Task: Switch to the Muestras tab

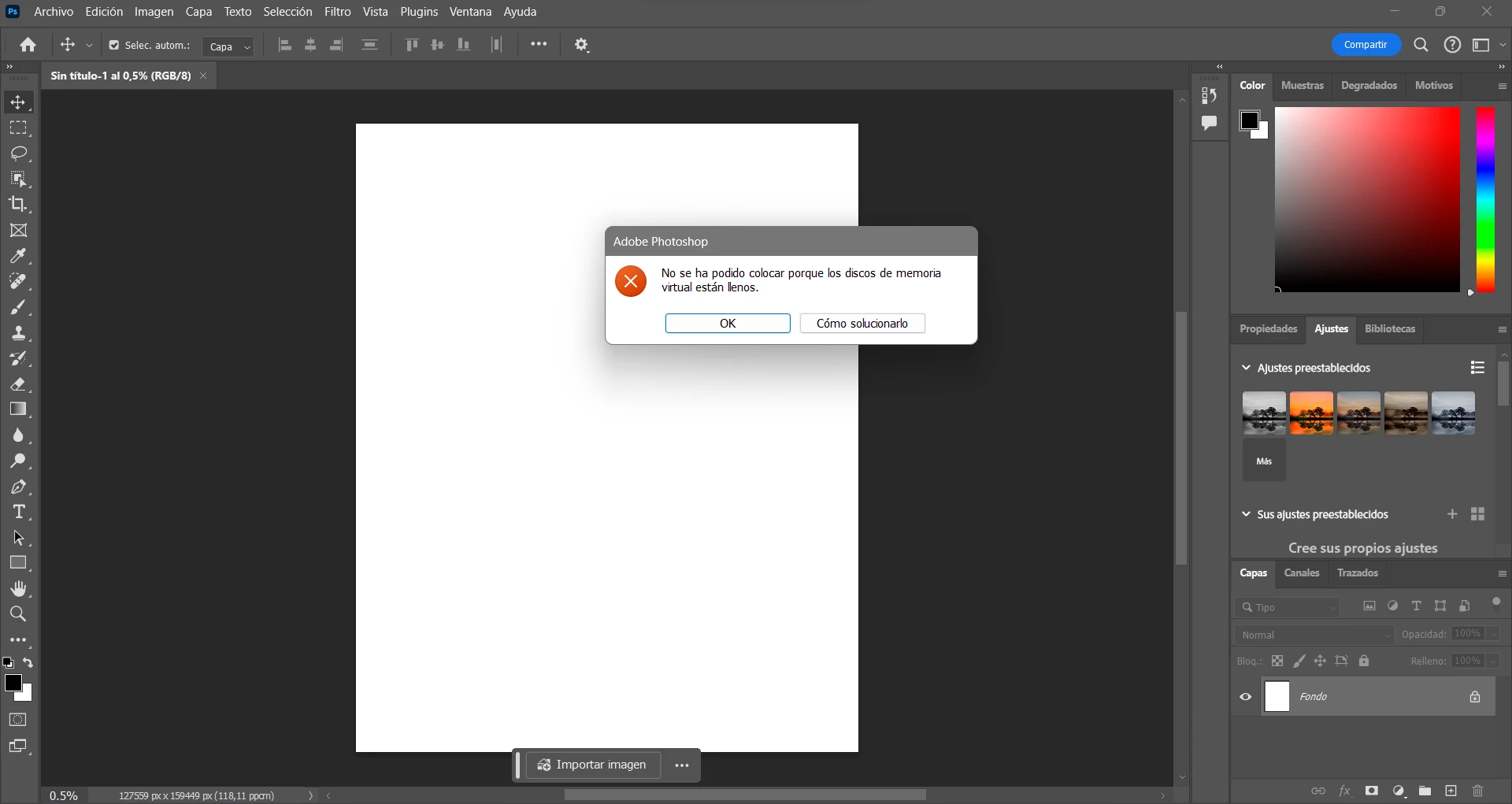Action: (1303, 85)
